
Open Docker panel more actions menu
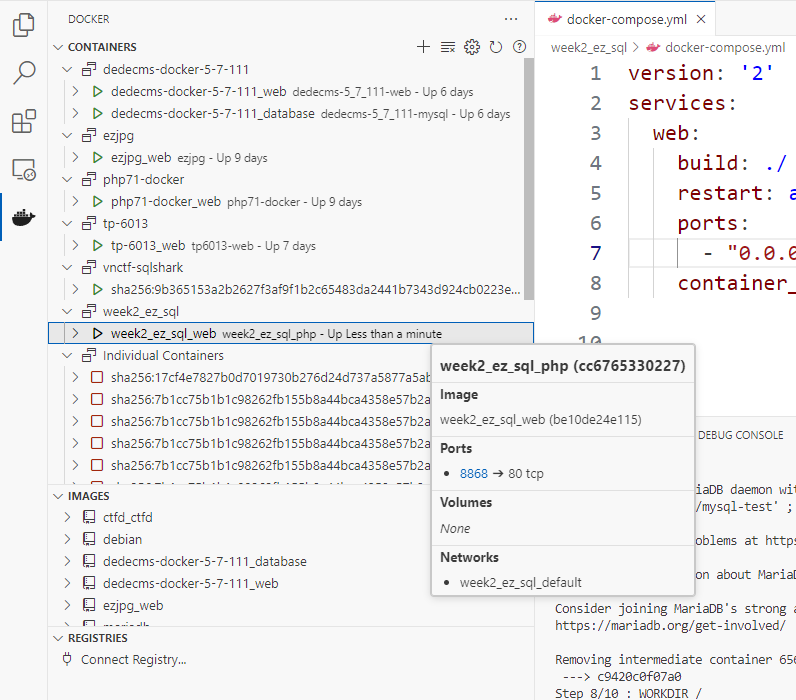pos(511,19)
